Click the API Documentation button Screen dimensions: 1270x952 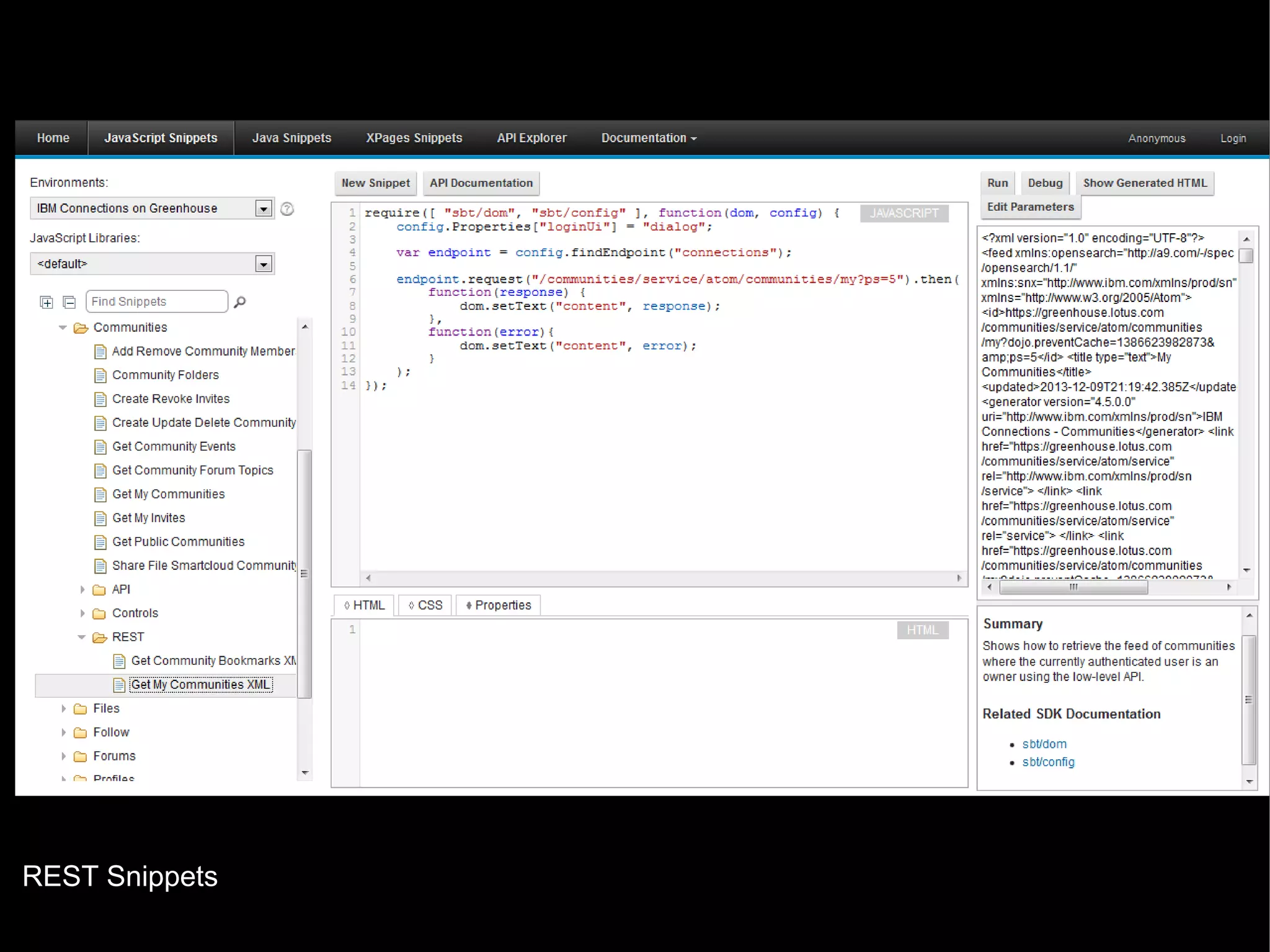(481, 184)
